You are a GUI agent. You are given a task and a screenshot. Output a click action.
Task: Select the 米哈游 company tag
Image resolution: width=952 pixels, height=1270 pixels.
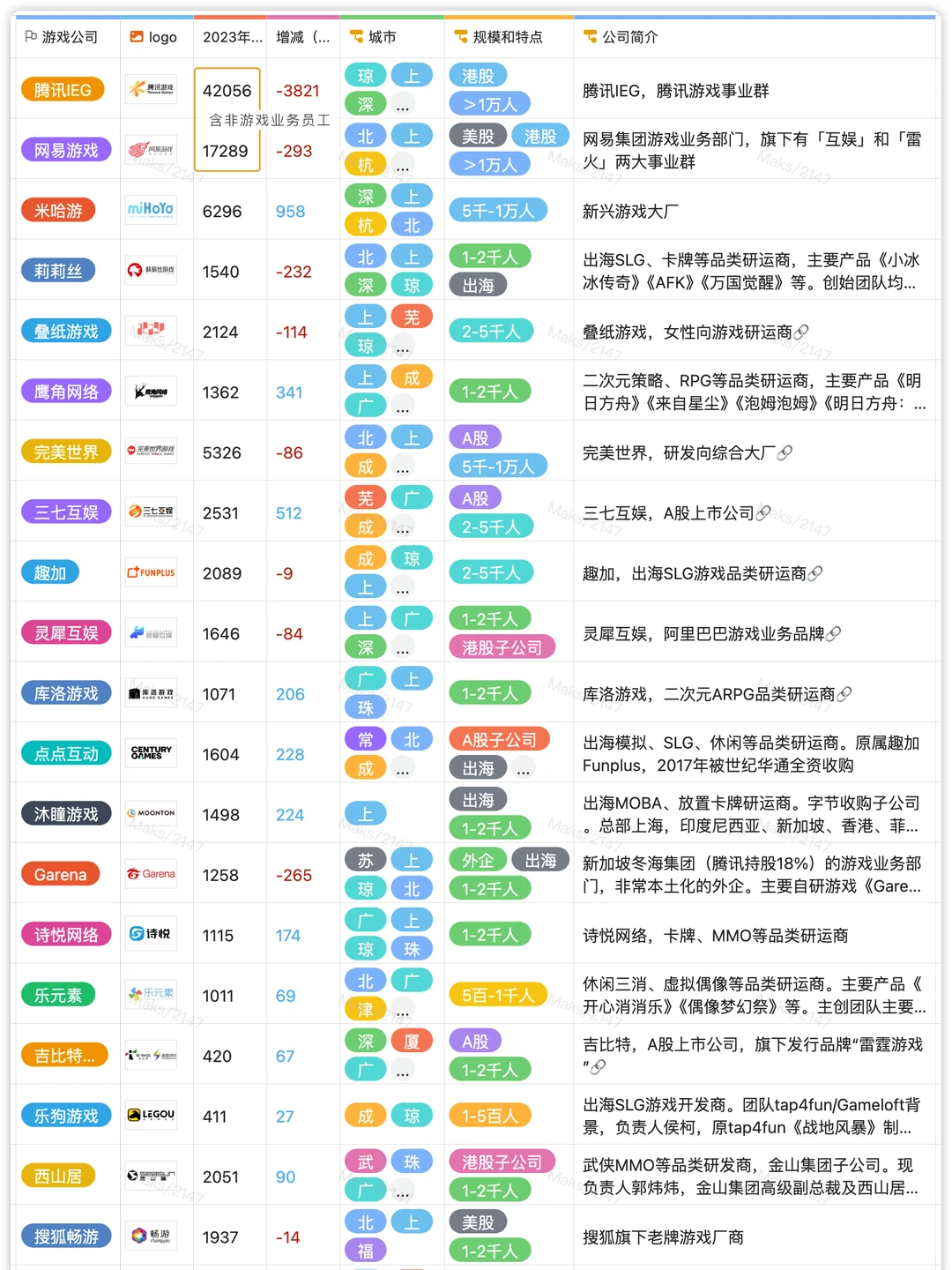58,211
